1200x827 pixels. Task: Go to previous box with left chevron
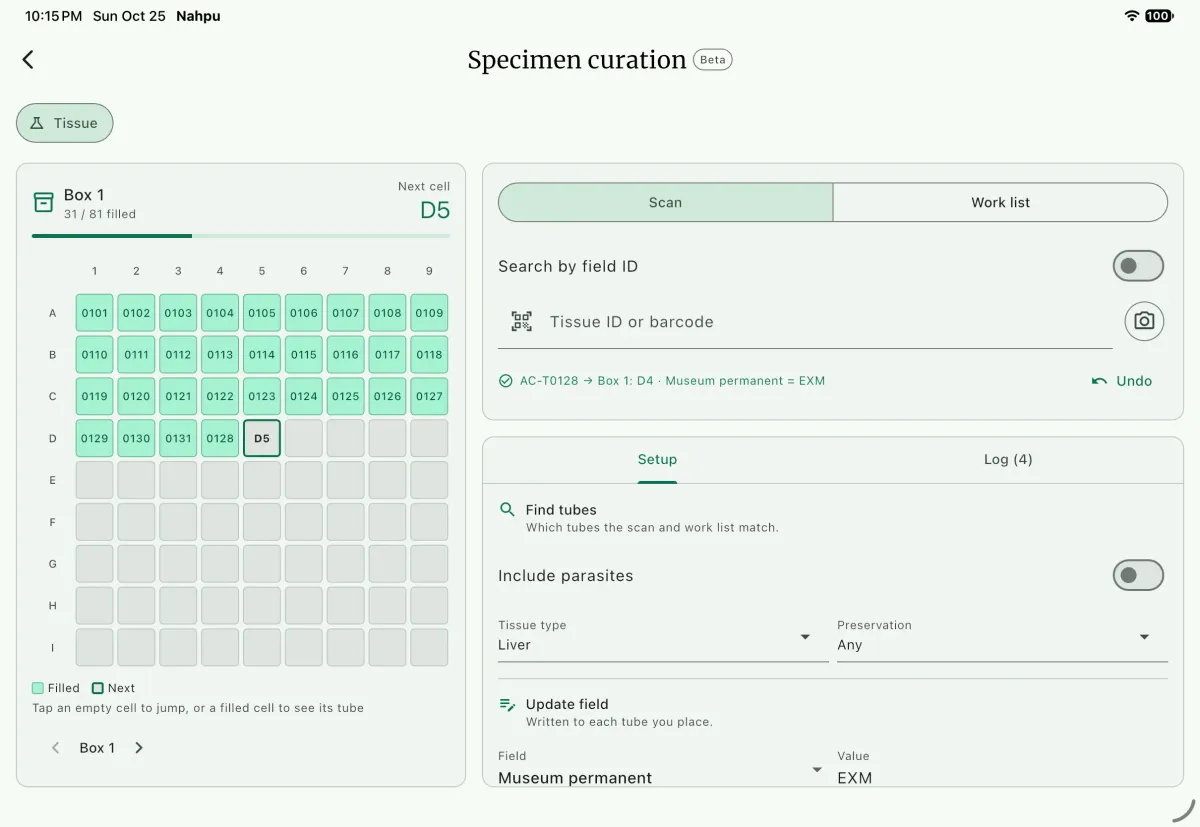click(x=56, y=748)
